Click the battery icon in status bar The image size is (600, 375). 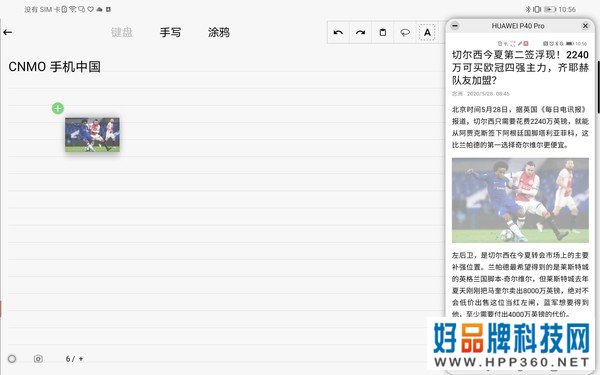(550, 9)
